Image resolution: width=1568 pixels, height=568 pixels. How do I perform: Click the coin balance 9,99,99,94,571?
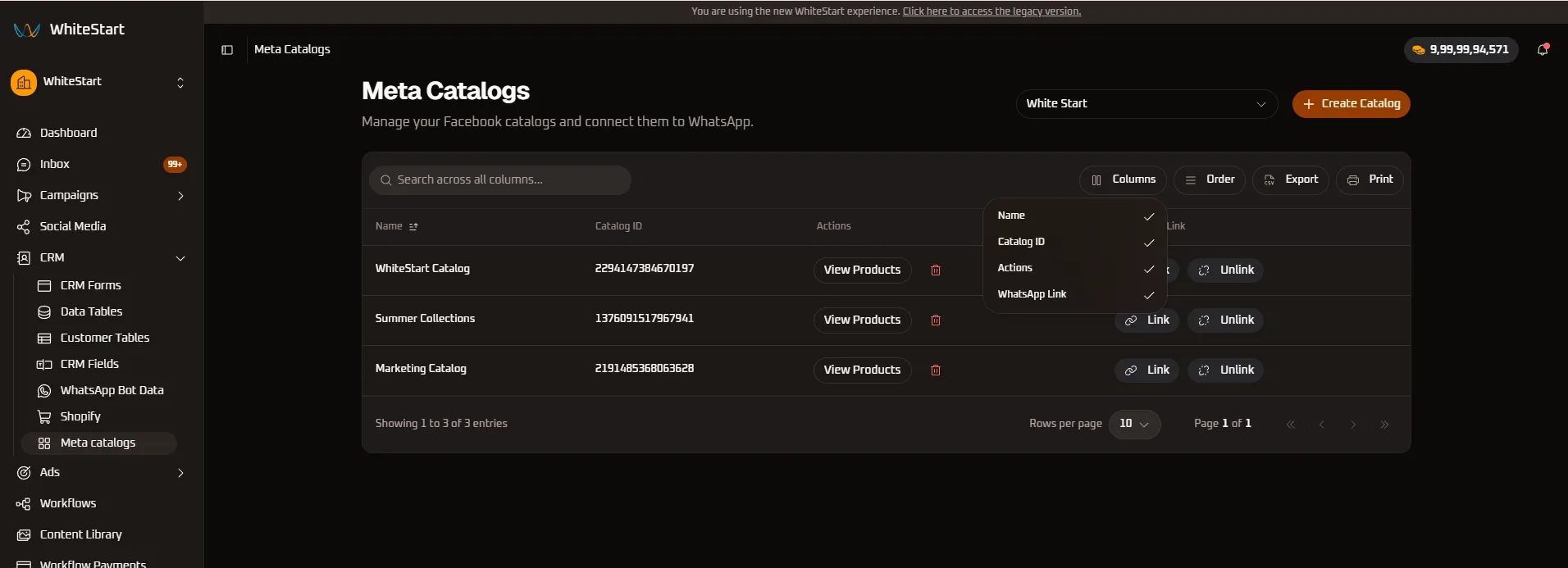(1461, 50)
